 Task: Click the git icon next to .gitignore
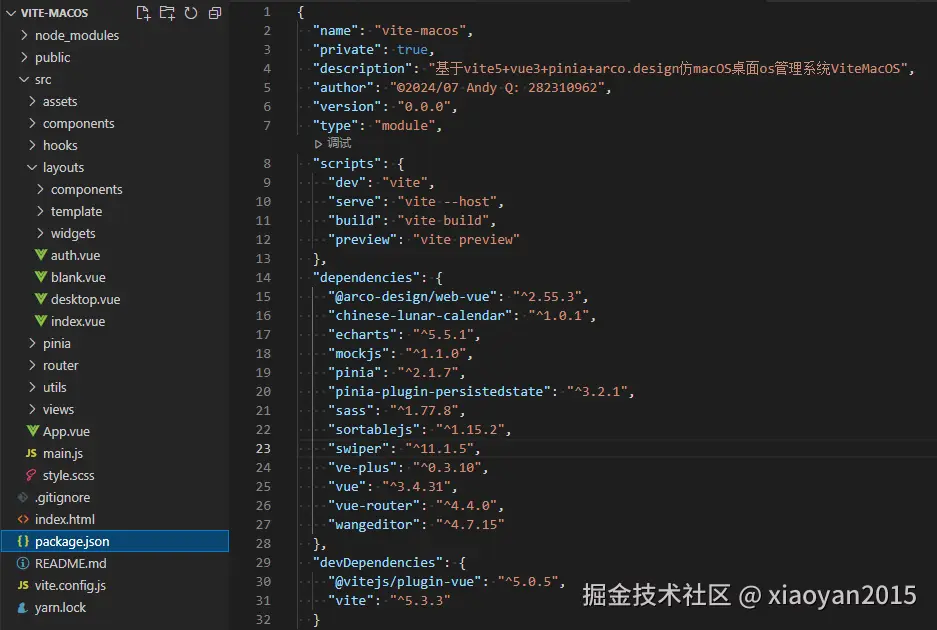(23, 497)
